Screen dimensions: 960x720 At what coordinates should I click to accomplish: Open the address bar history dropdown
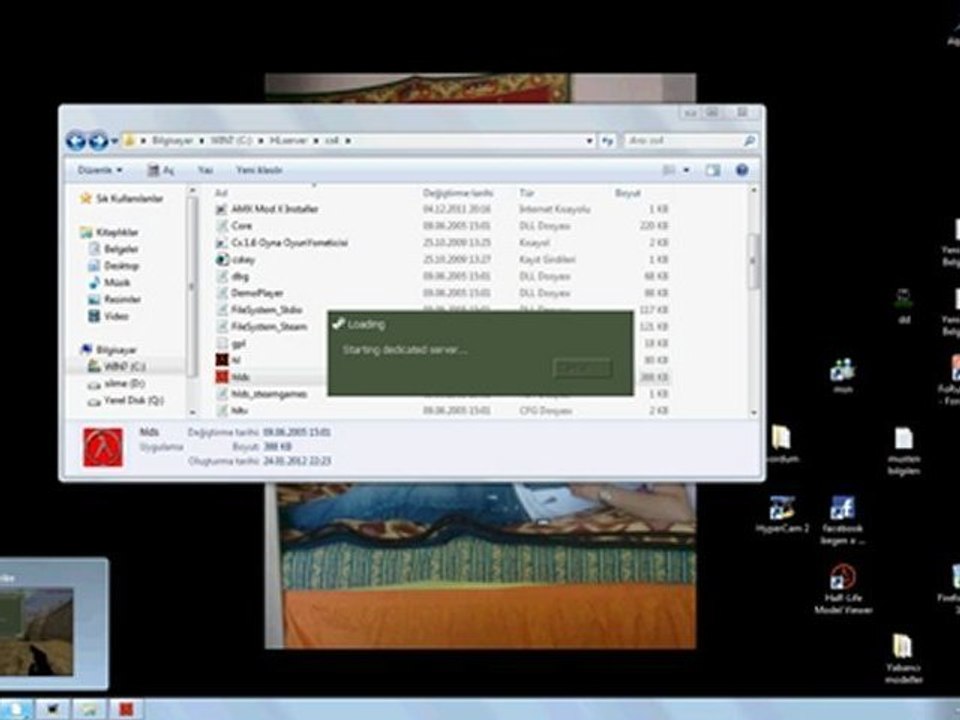(590, 141)
